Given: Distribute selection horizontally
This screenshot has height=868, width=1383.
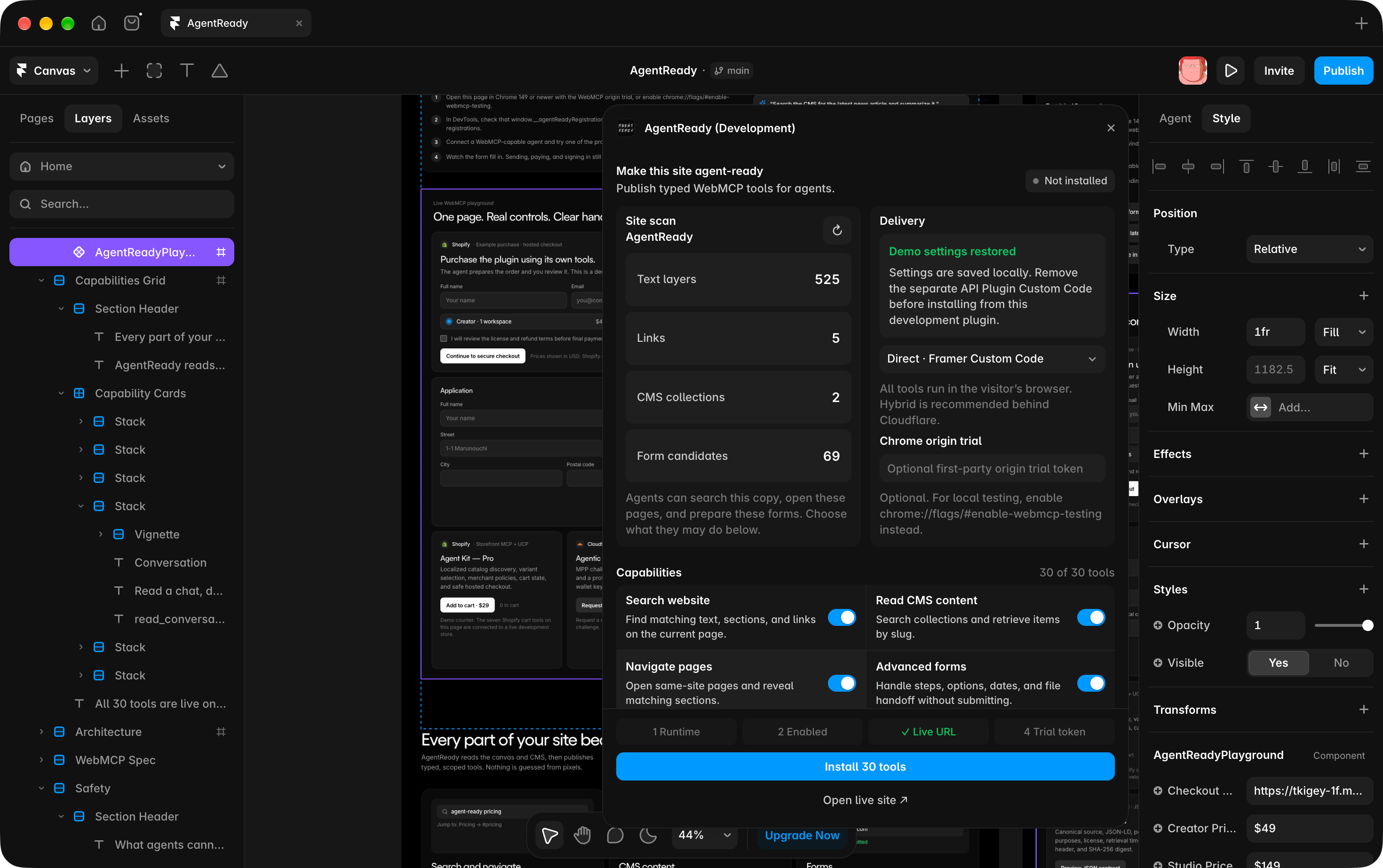Looking at the screenshot, I should click(1334, 166).
